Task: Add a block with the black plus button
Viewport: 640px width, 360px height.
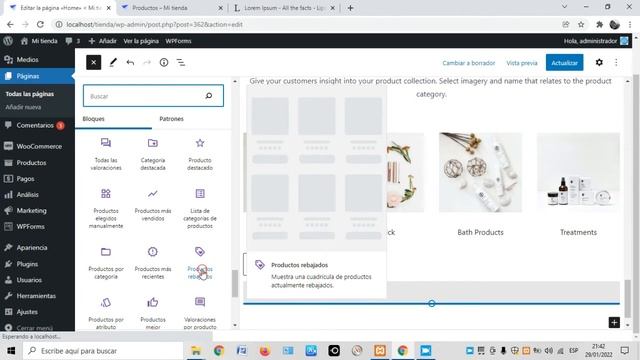Action: pyautogui.click(x=614, y=322)
